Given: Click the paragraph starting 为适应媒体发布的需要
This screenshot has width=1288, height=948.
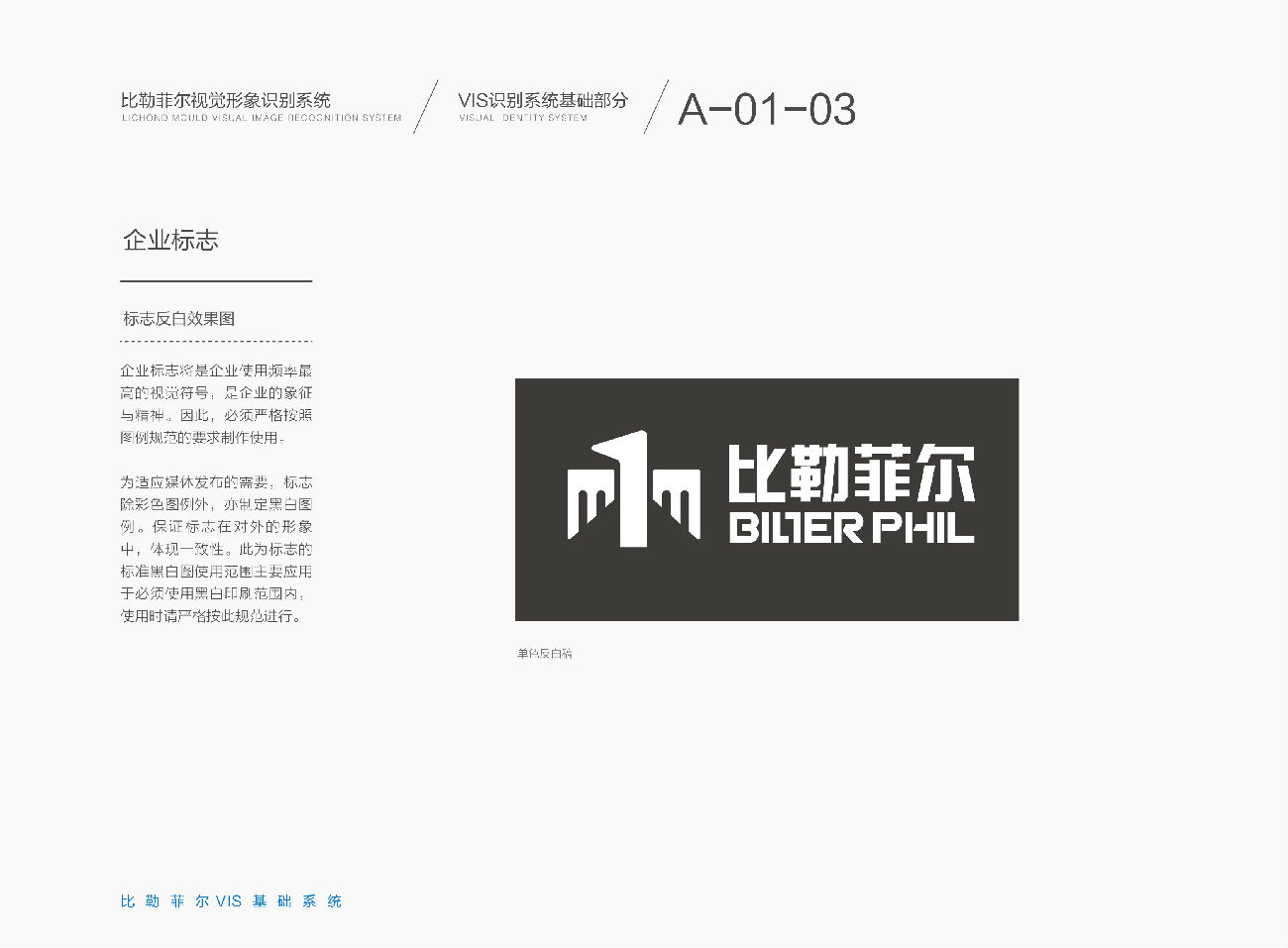Looking at the screenshot, I should point(216,549).
